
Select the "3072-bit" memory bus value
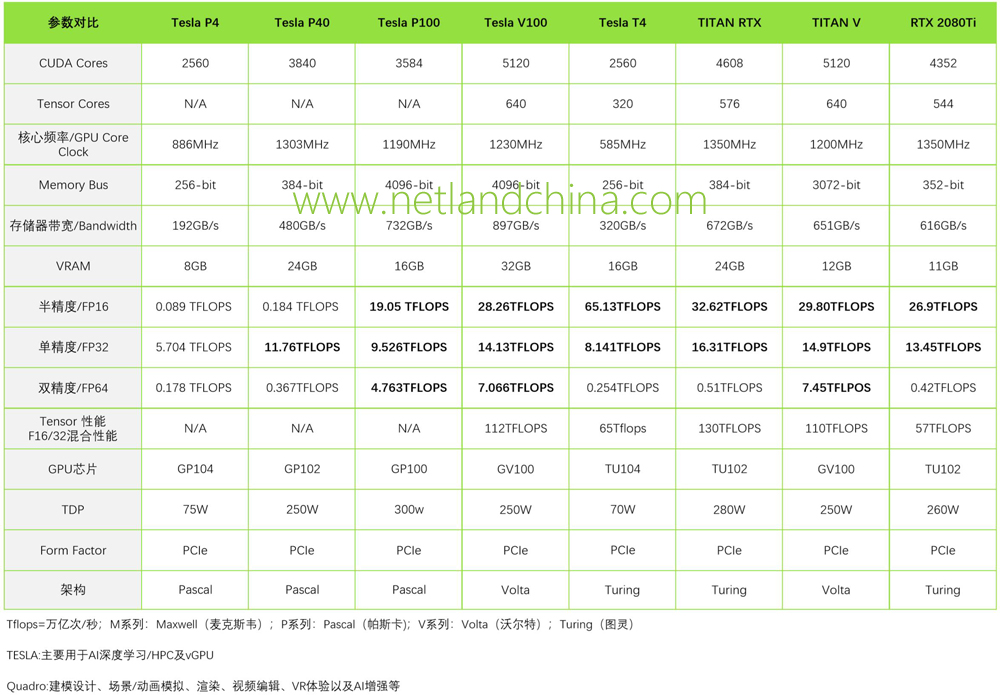pyautogui.click(x=836, y=185)
